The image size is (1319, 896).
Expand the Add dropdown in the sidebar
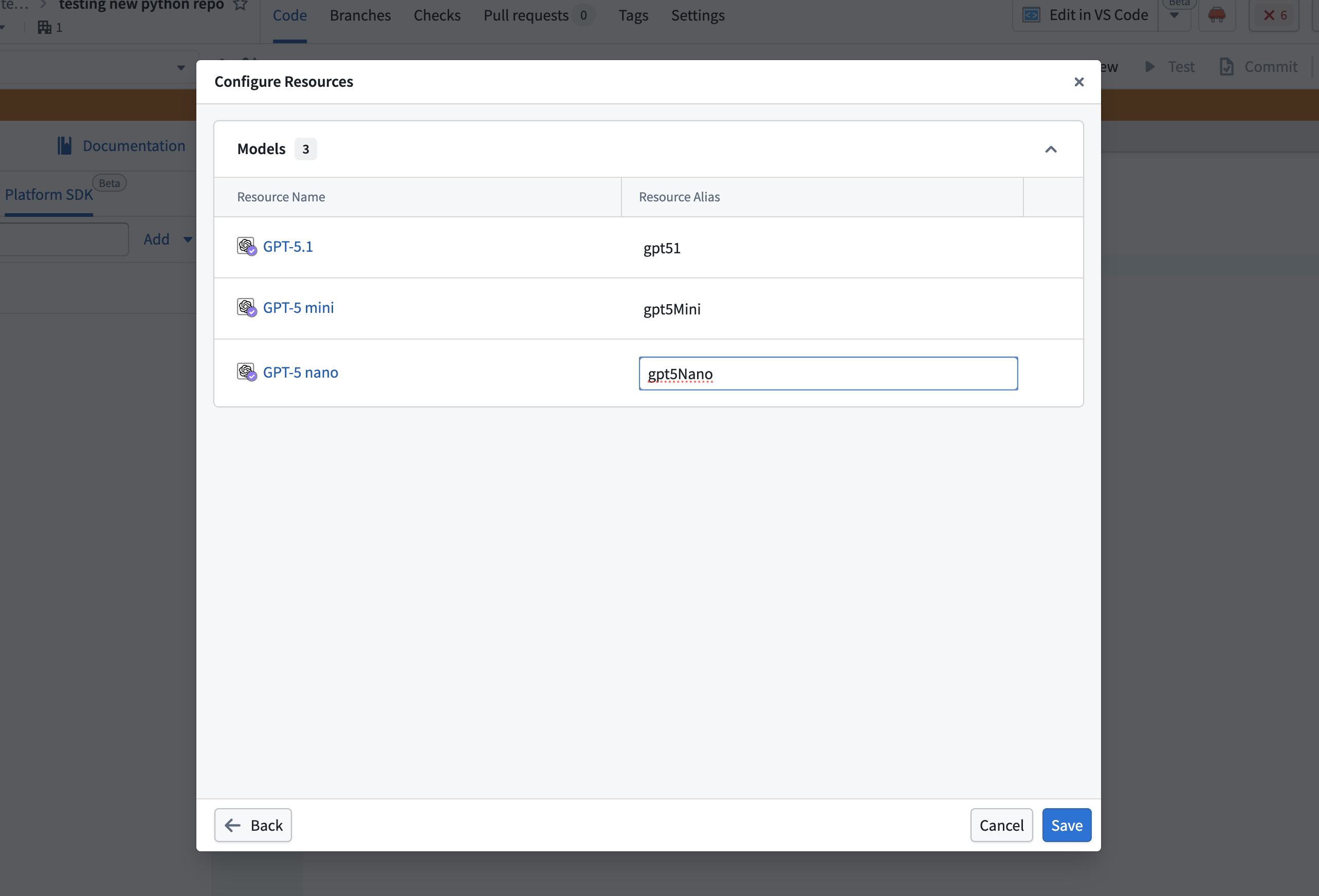click(187, 239)
